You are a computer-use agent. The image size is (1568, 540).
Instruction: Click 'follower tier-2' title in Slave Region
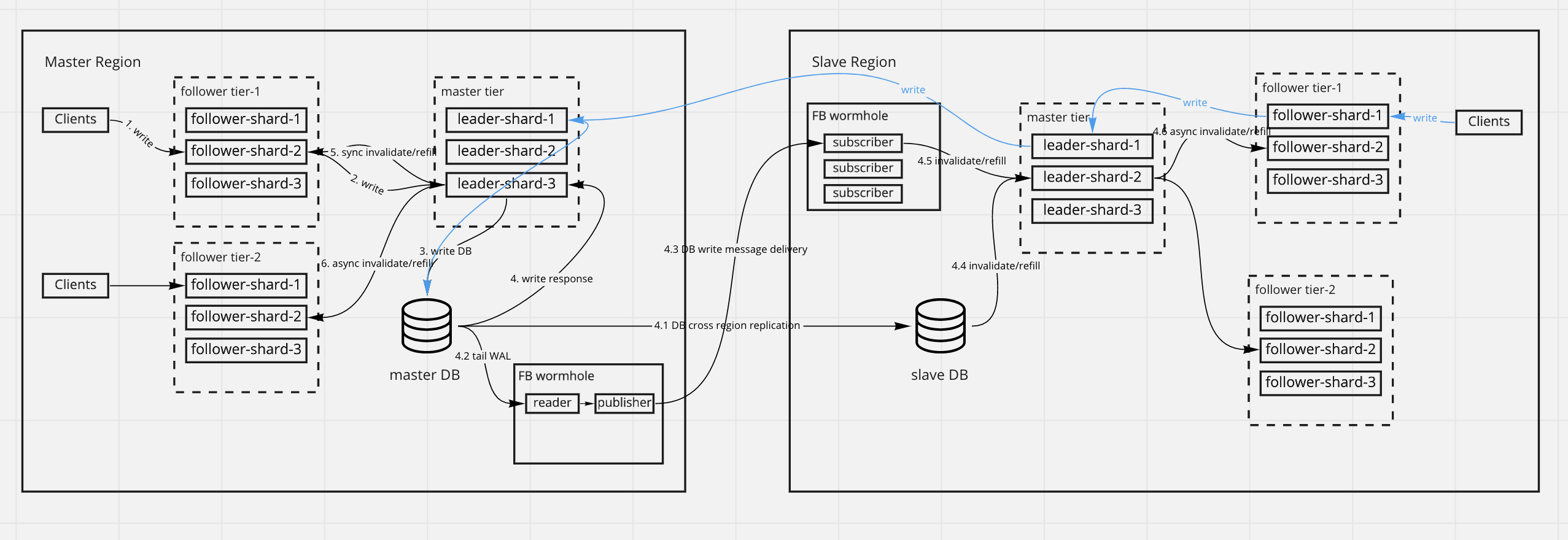1295,290
